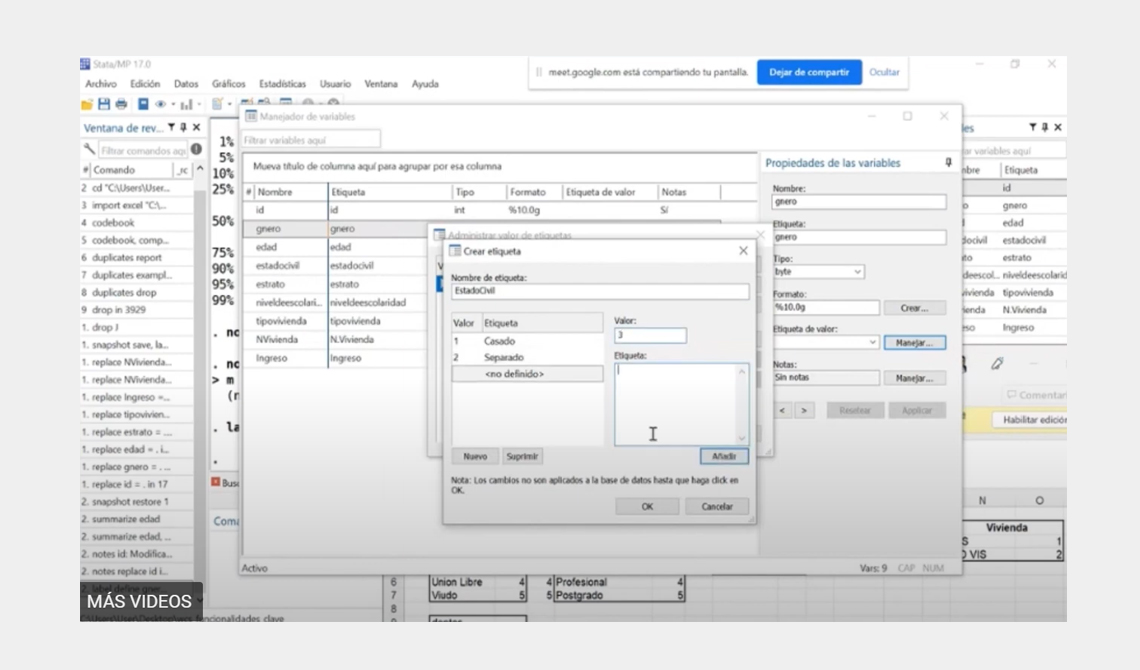Pin the Ventana de revisión panel

point(183,127)
